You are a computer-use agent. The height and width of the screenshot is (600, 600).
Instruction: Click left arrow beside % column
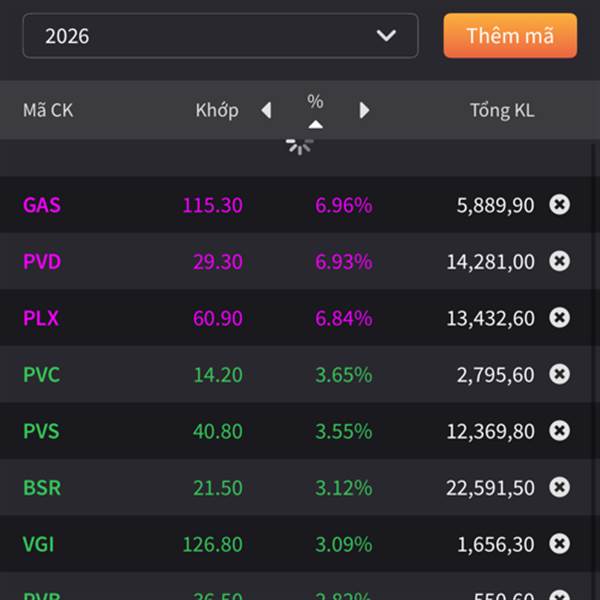click(x=266, y=110)
